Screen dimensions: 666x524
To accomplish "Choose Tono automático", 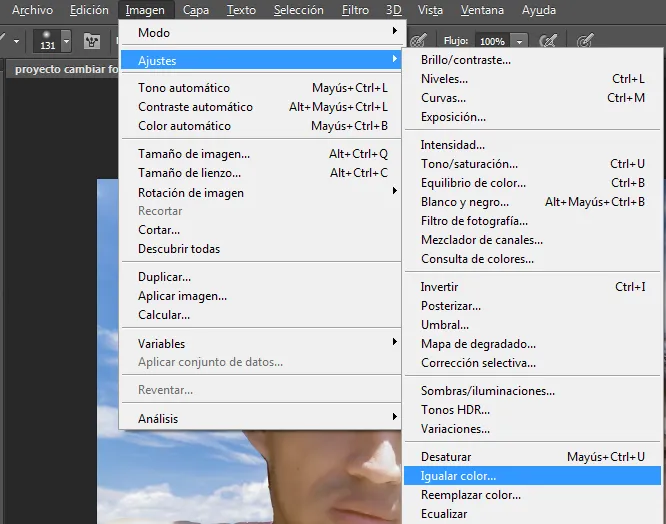I will [261, 88].
